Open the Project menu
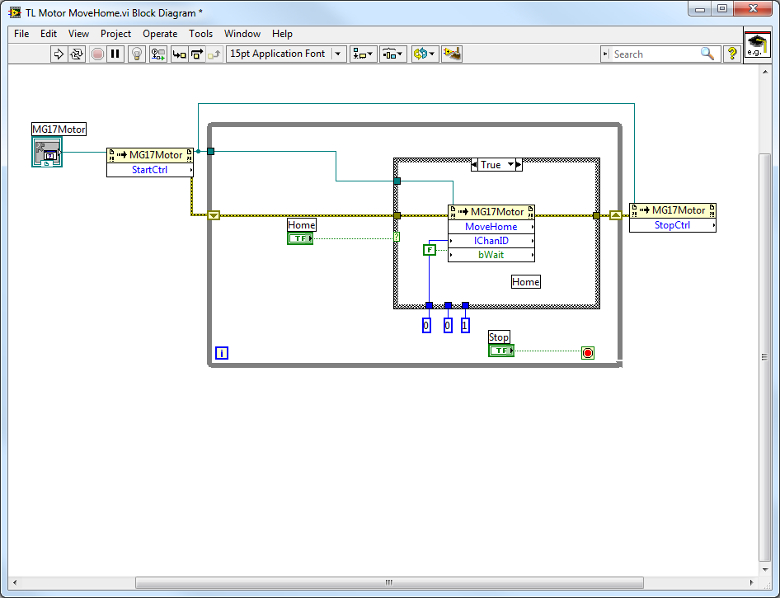Image resolution: width=780 pixels, height=598 pixels. [115, 34]
